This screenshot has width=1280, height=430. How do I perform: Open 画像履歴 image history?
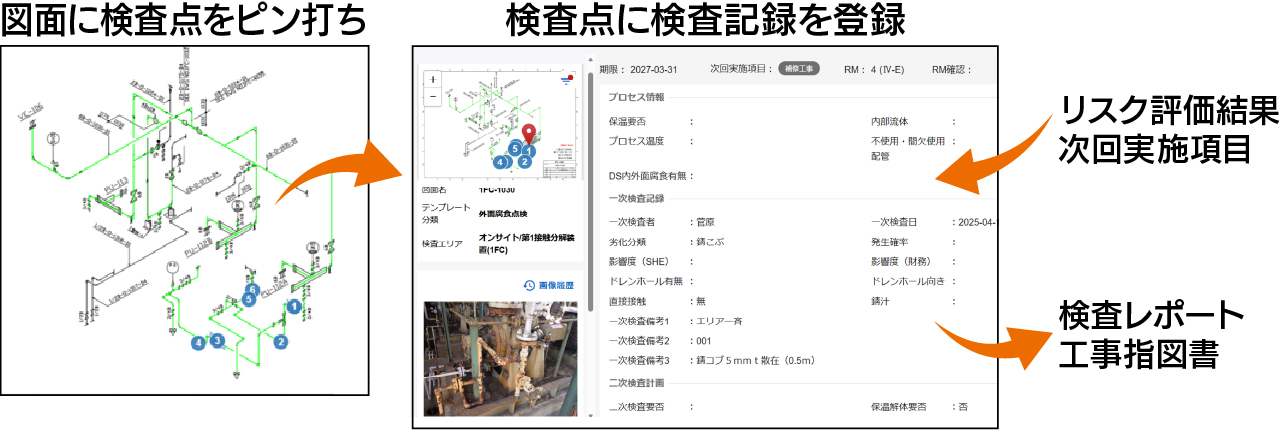(550, 285)
